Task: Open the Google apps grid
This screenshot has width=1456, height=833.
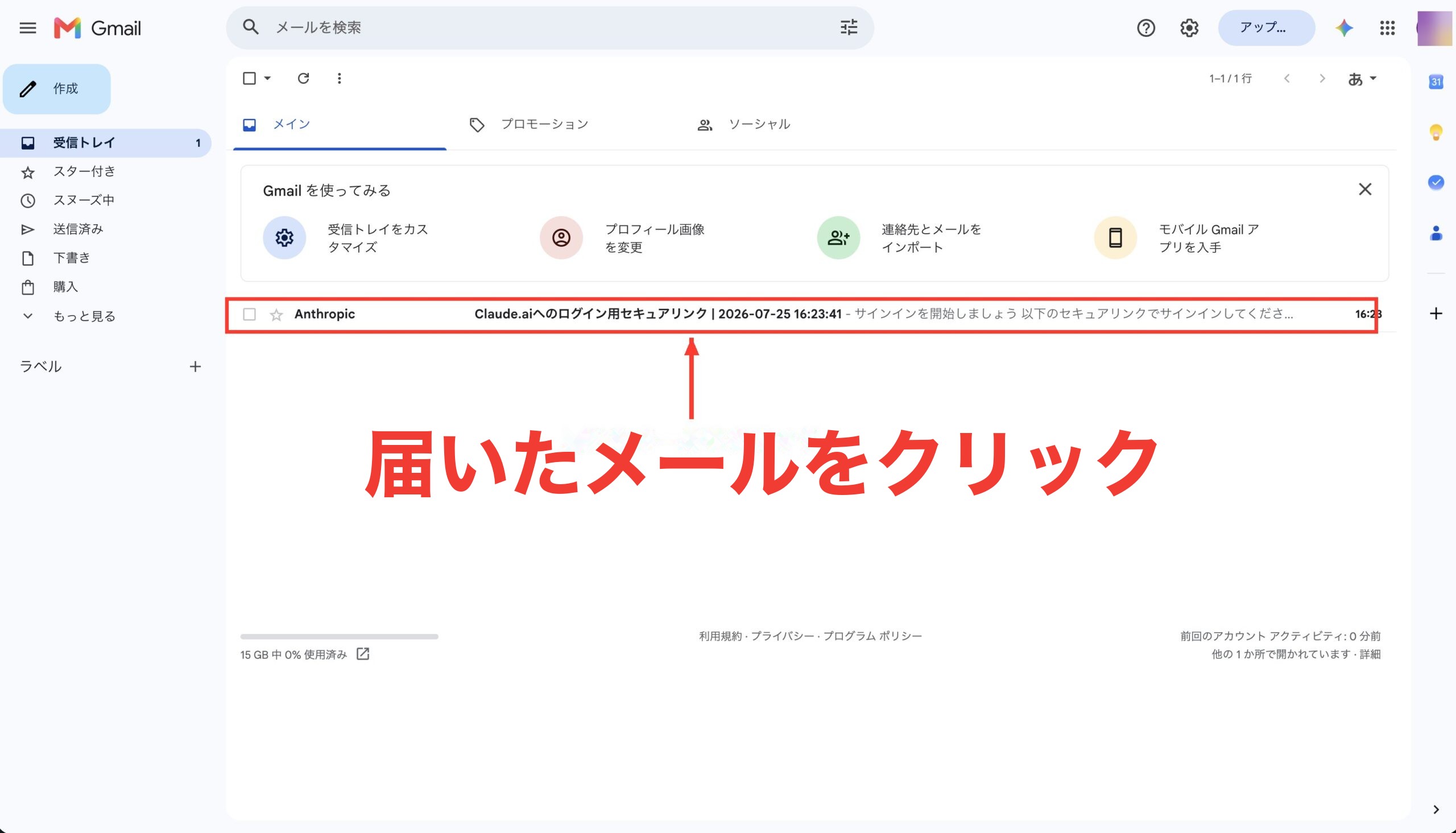Action: 1387,27
